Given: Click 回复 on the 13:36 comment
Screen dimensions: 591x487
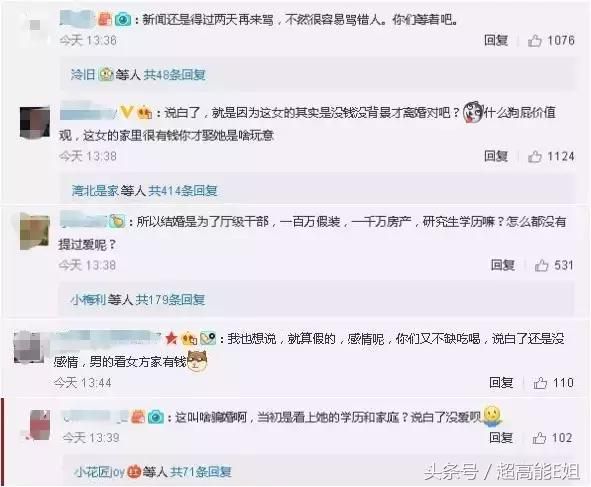Looking at the screenshot, I should click(496, 40).
